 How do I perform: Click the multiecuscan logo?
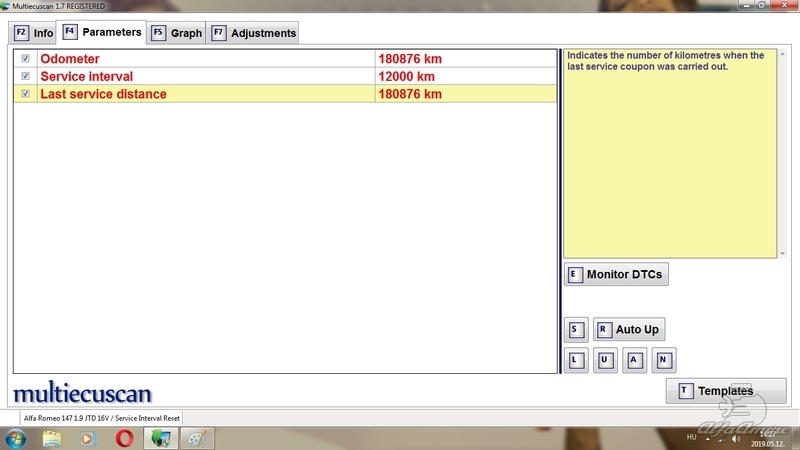82,392
